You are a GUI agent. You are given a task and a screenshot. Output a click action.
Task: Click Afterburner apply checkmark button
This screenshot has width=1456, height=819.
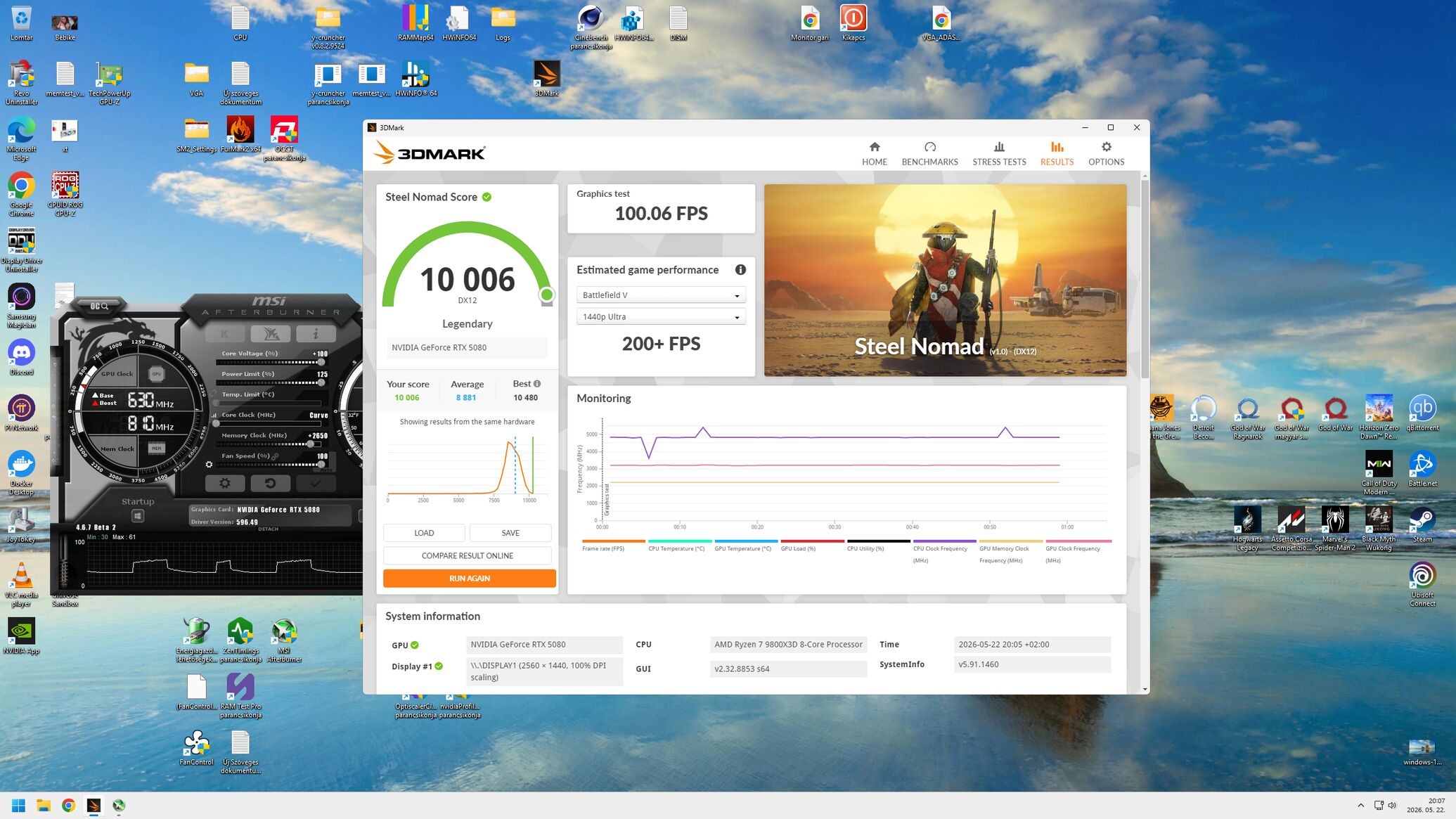(316, 483)
